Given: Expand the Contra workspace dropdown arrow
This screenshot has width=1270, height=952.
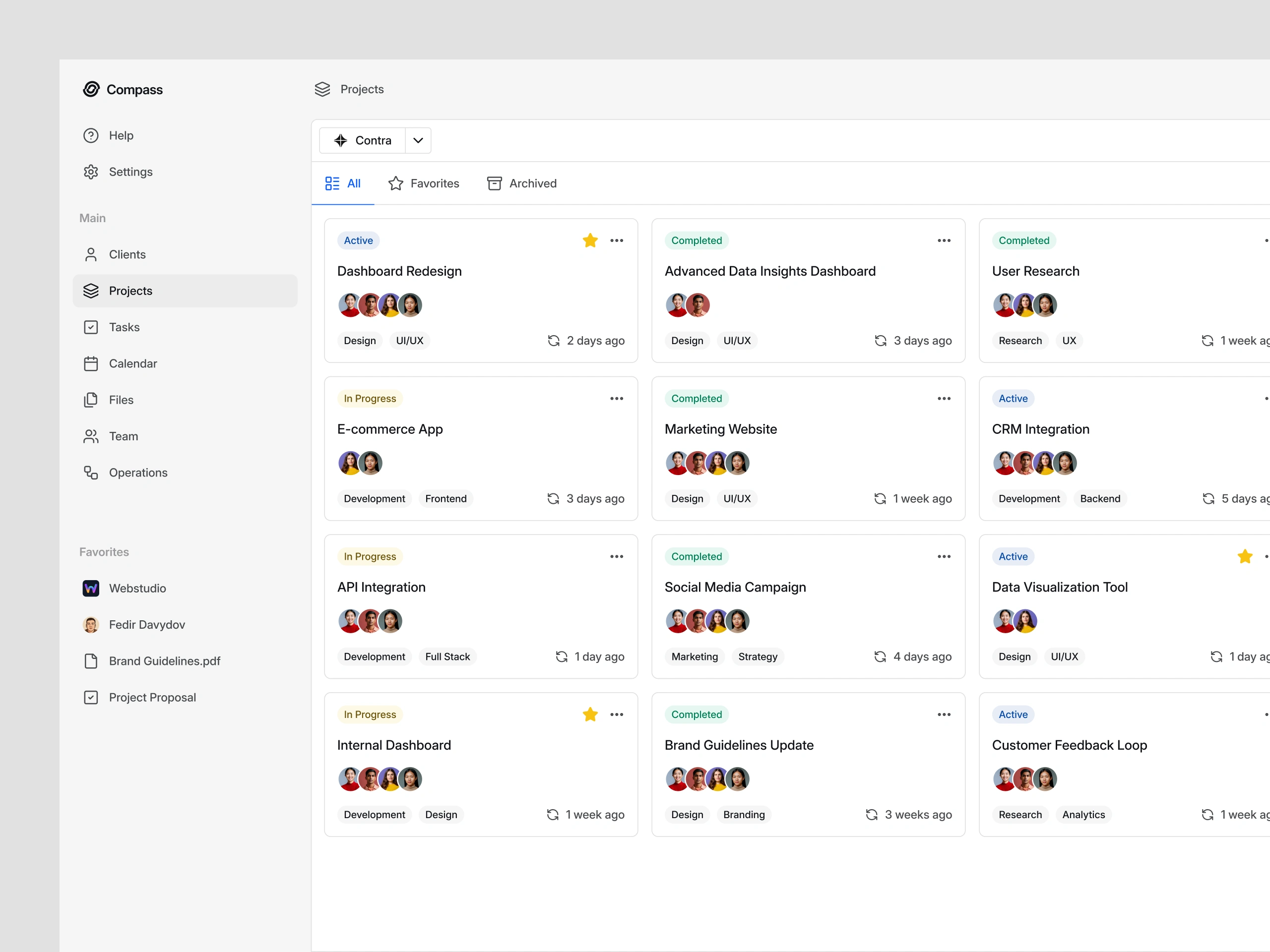Looking at the screenshot, I should [418, 141].
